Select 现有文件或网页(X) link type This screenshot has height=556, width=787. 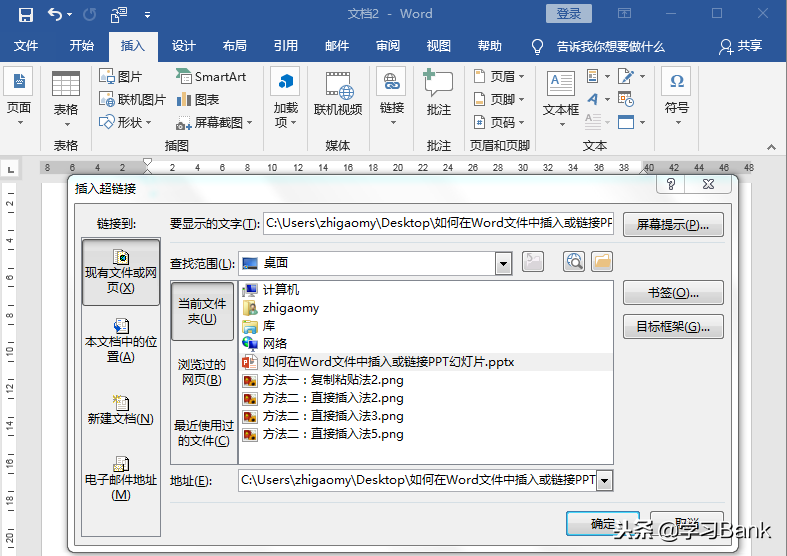coord(121,272)
